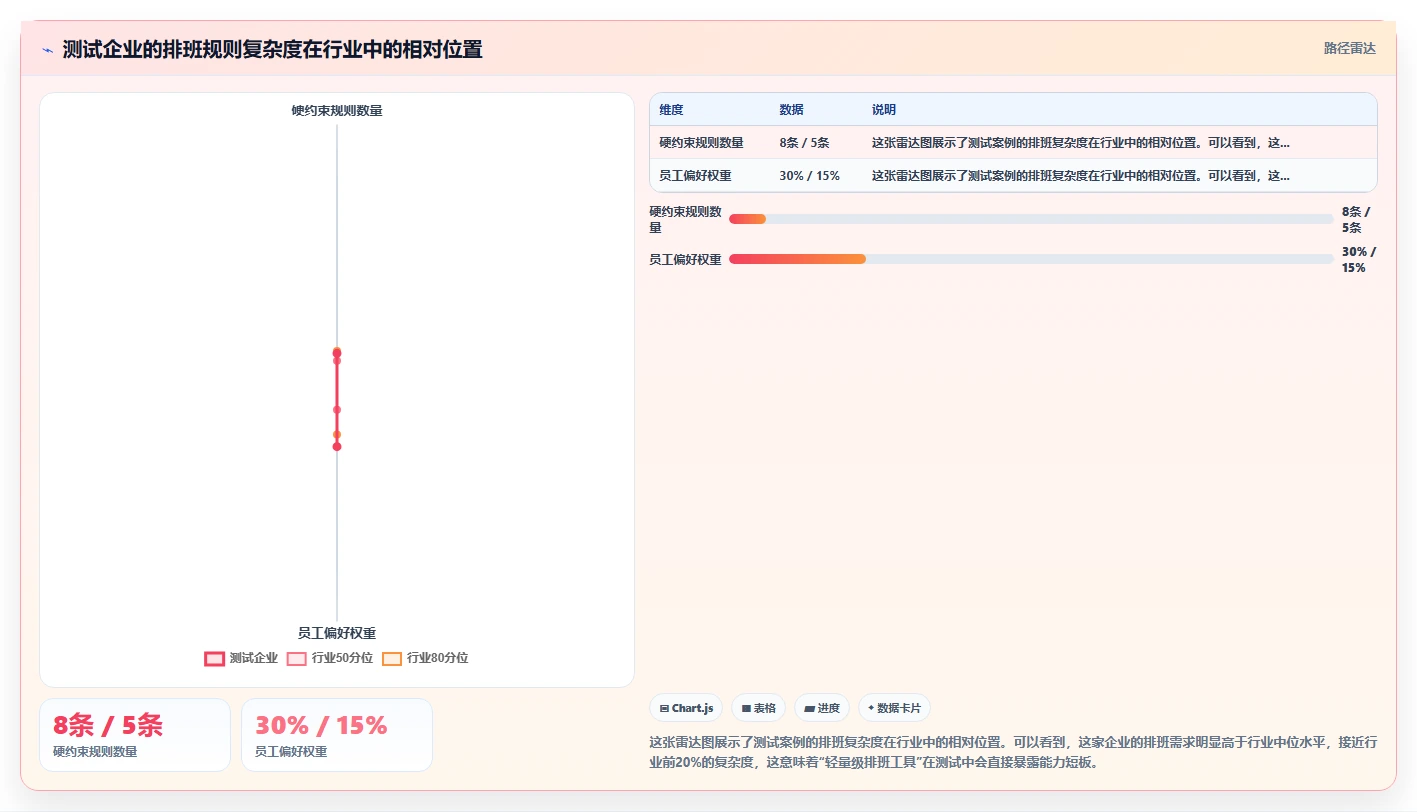Click the bottom data point on radar chart
This screenshot has width=1417, height=812.
coord(337,446)
